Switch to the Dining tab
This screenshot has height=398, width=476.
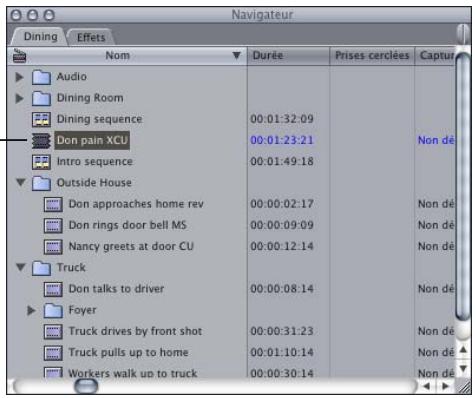coord(41,36)
